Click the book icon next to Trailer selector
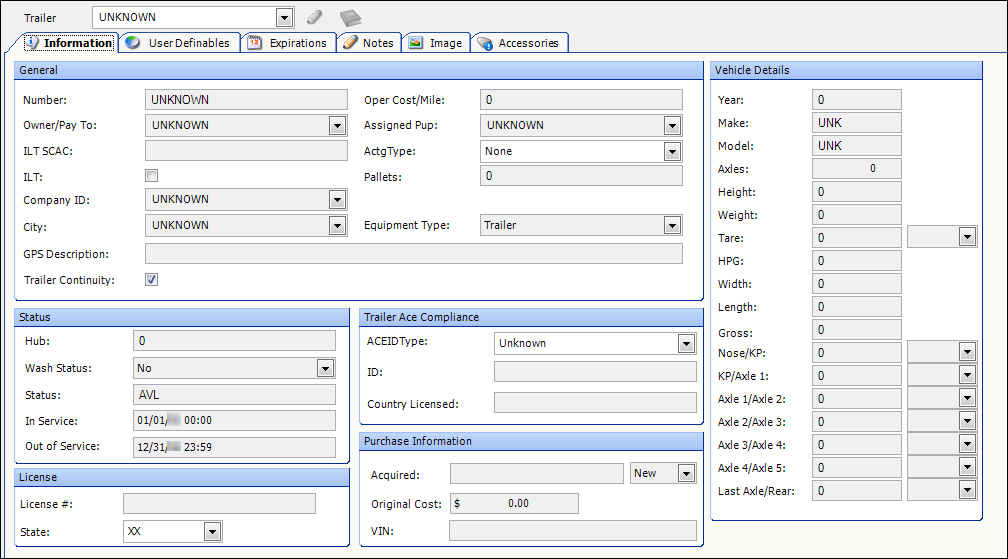1008x559 pixels. tap(349, 17)
